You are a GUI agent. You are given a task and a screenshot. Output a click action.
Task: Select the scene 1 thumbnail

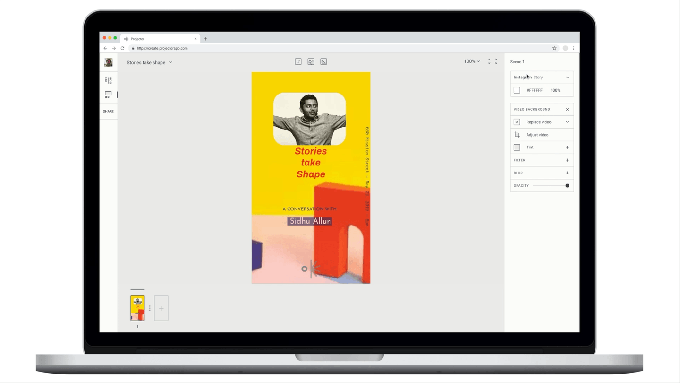click(137, 308)
